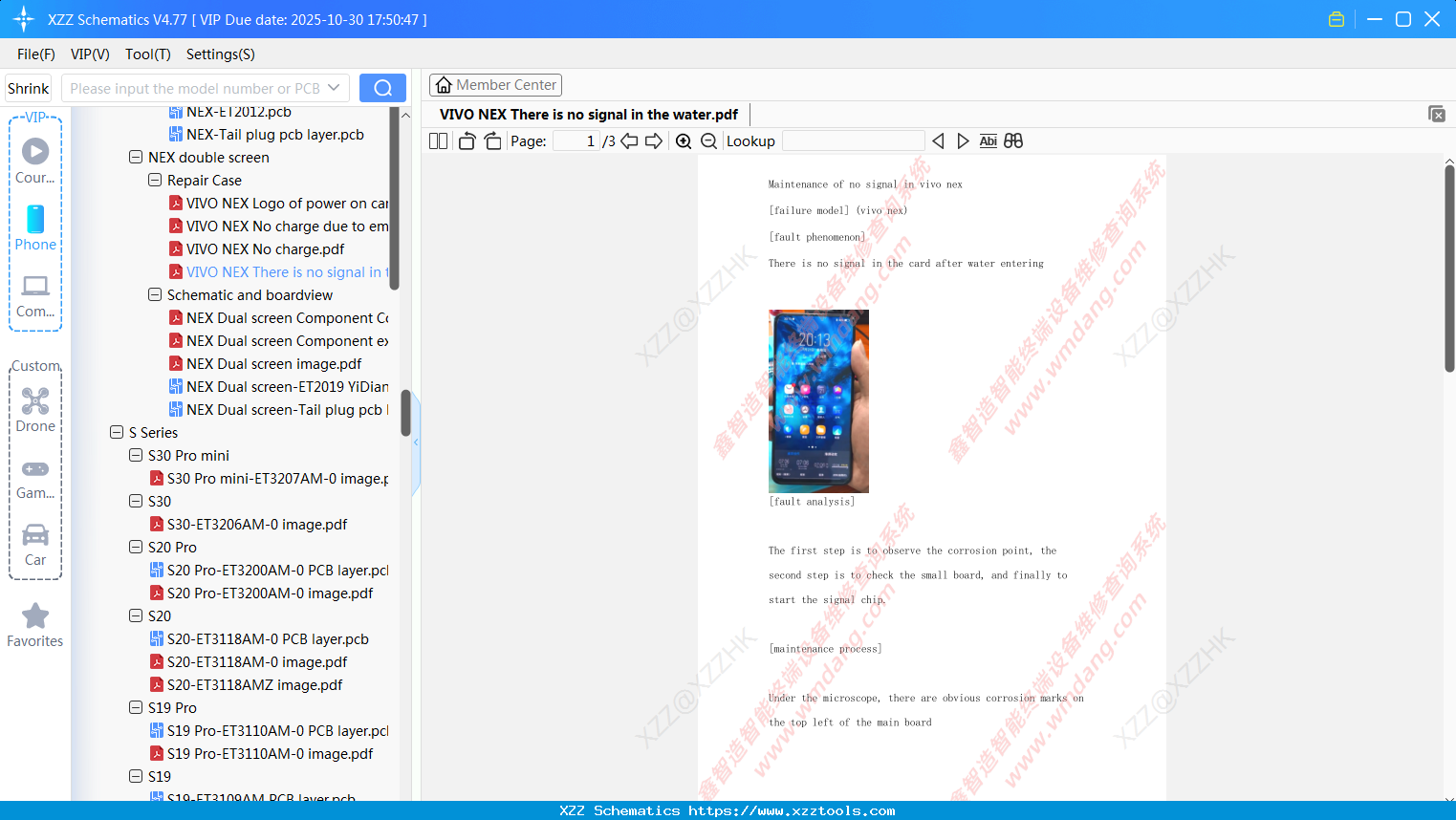Go to next PDF page arrow
The width and height of the screenshot is (1456, 820).
coord(654,141)
